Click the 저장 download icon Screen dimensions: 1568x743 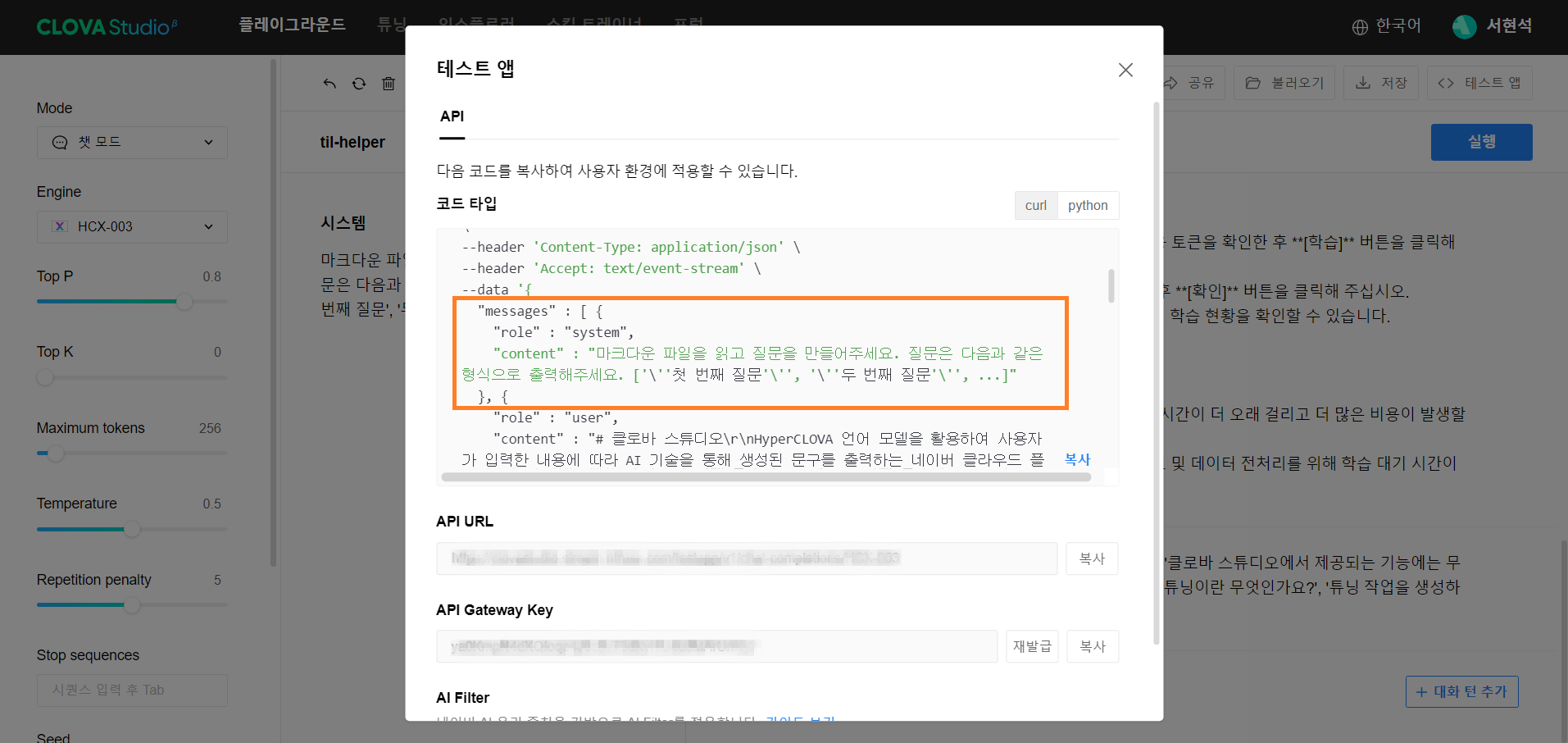(x=1362, y=83)
